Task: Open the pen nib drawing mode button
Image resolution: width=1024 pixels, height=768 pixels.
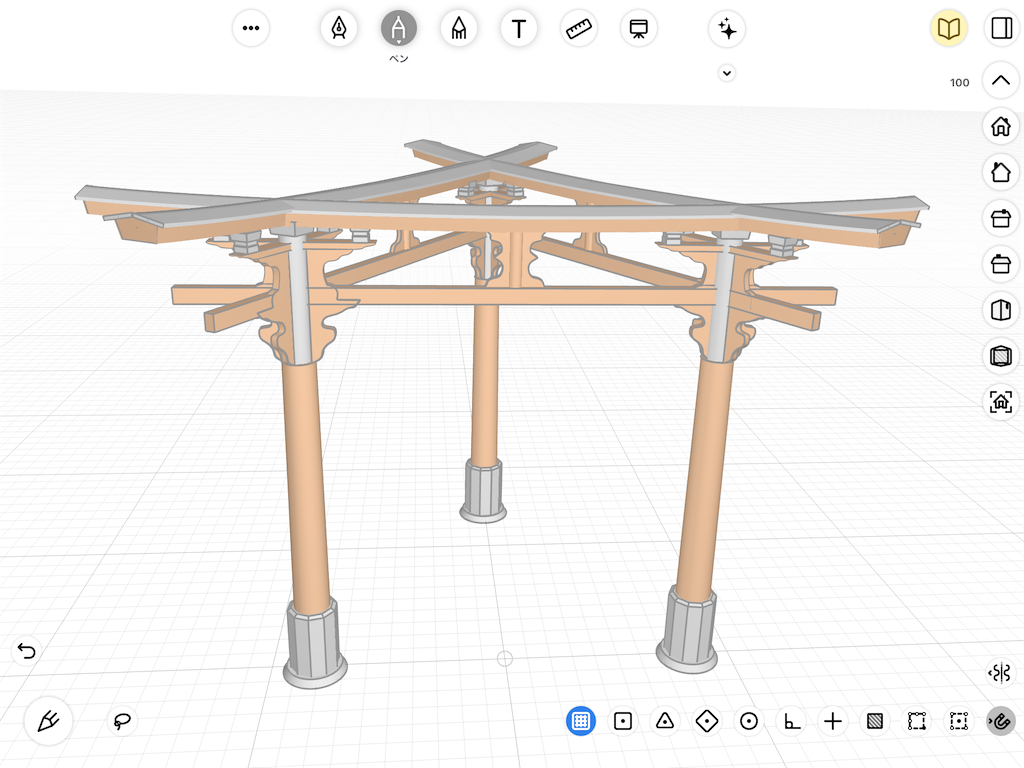Action: tap(48, 721)
